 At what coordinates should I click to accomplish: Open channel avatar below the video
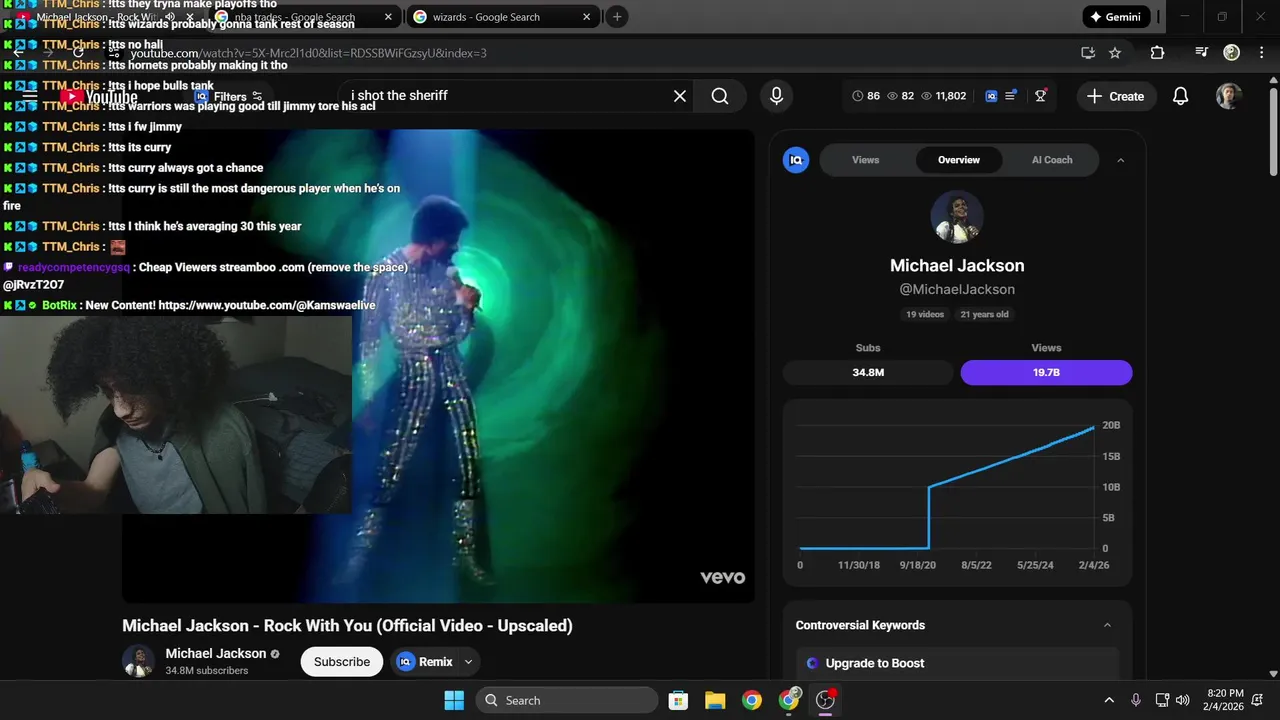[138, 661]
